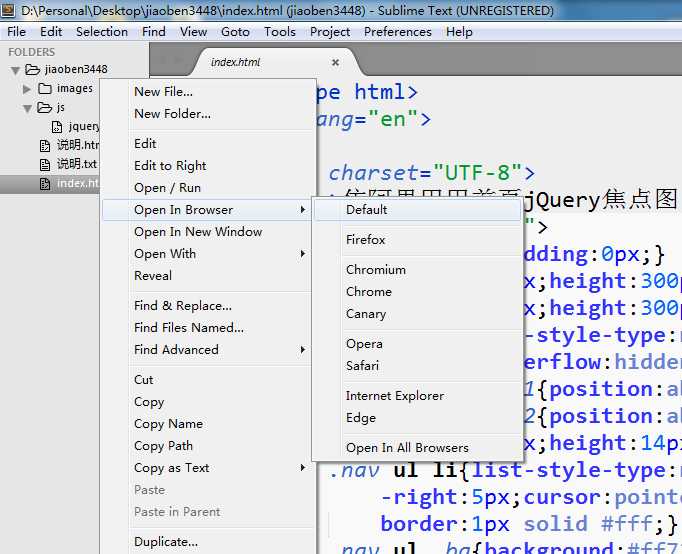The image size is (682, 554).
Task: Open file in Internet Explorer
Action: pyautogui.click(x=417, y=396)
